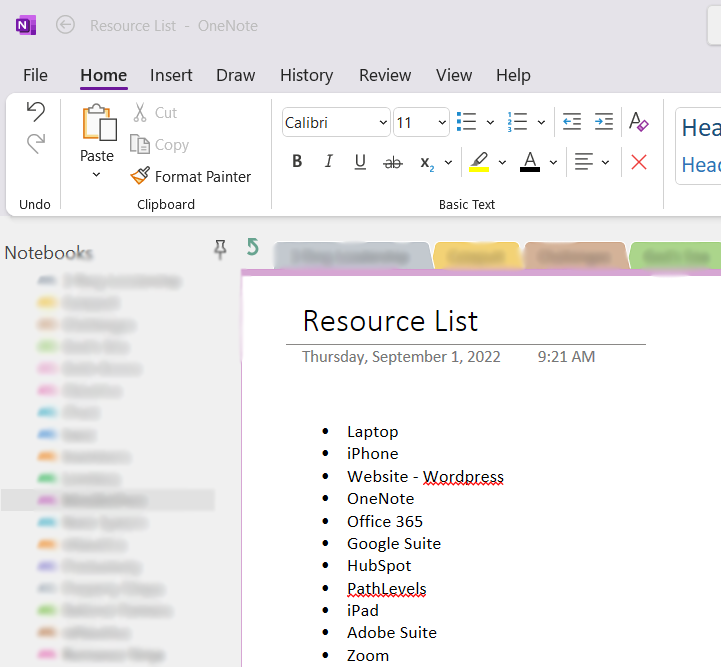Click the Resource List page title

(390, 320)
